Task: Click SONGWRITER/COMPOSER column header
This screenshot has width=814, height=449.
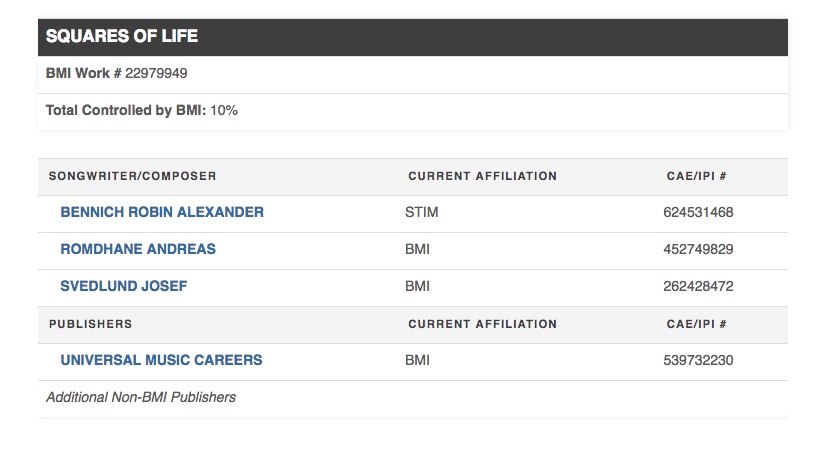Action: tap(132, 176)
